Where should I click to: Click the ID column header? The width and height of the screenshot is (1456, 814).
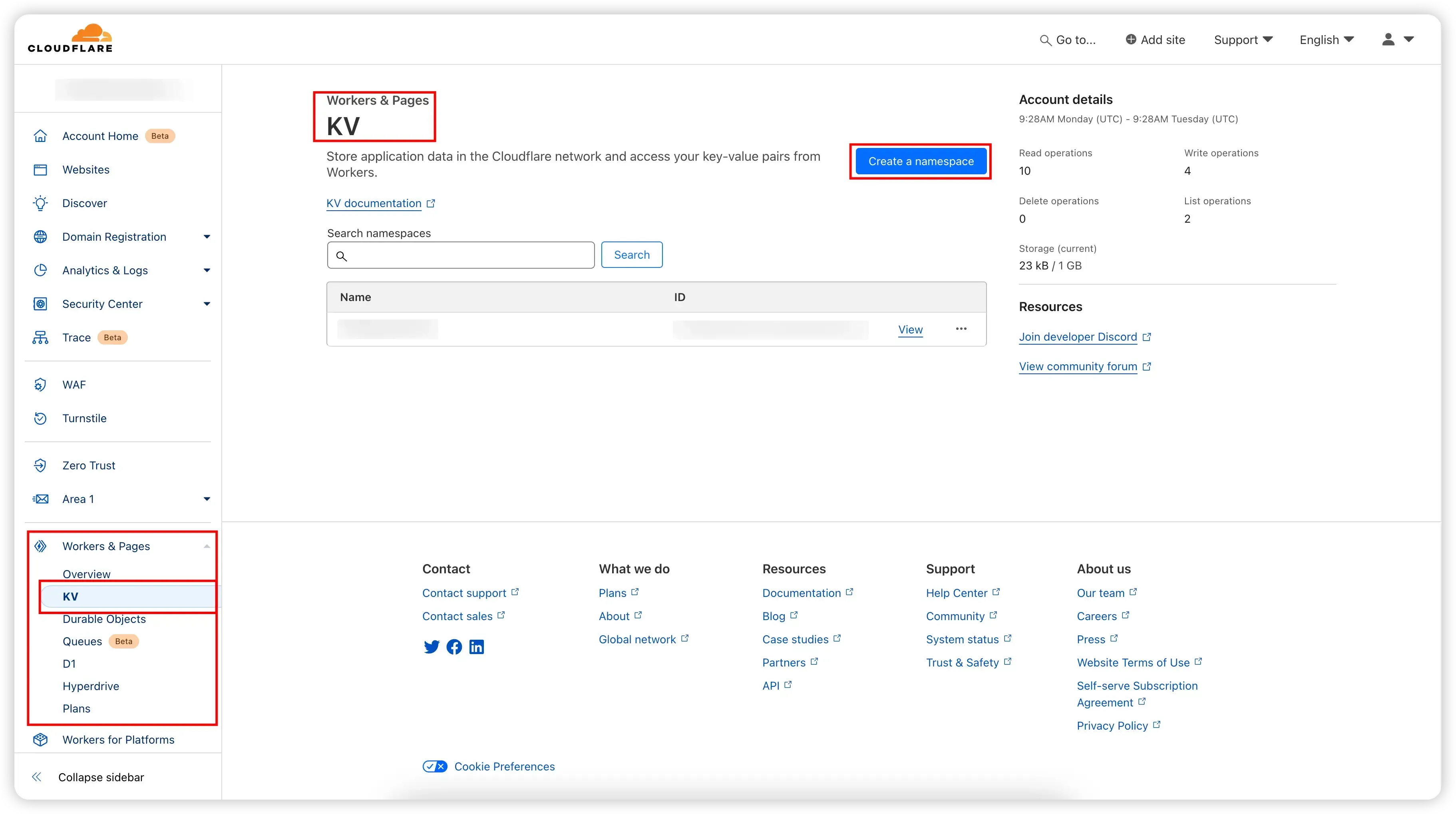click(x=679, y=297)
